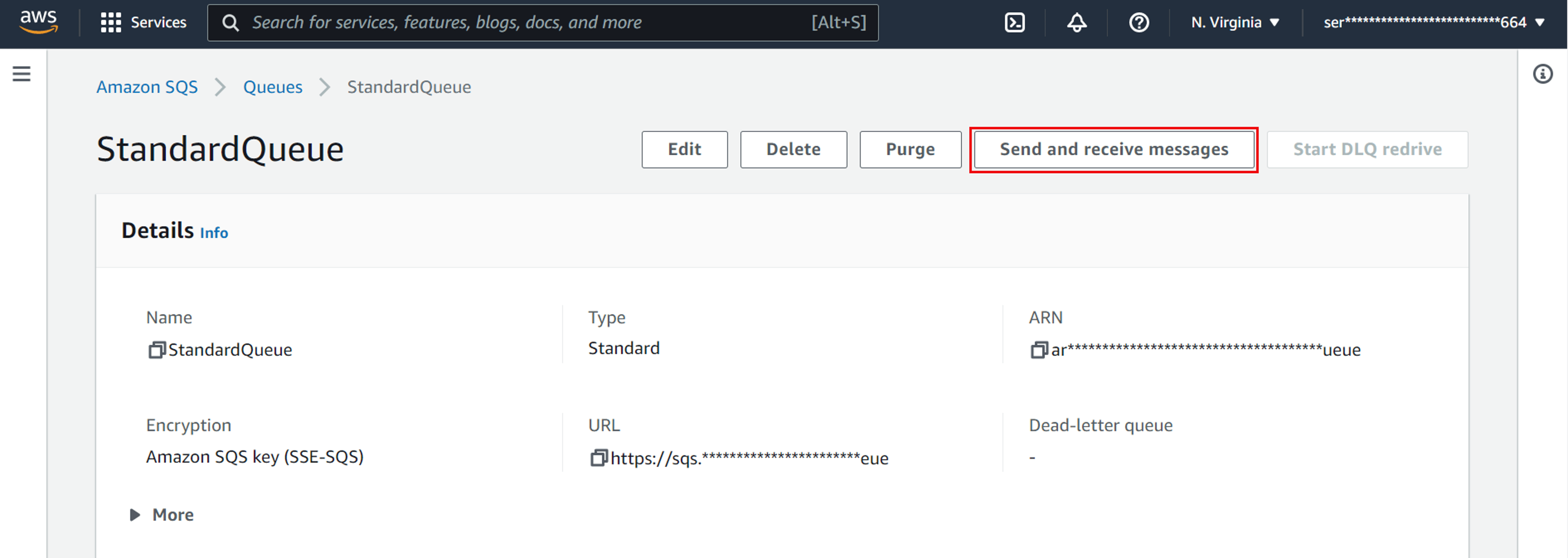The height and width of the screenshot is (558, 1568).
Task: Go to Queues breadcrumb link
Action: [273, 87]
